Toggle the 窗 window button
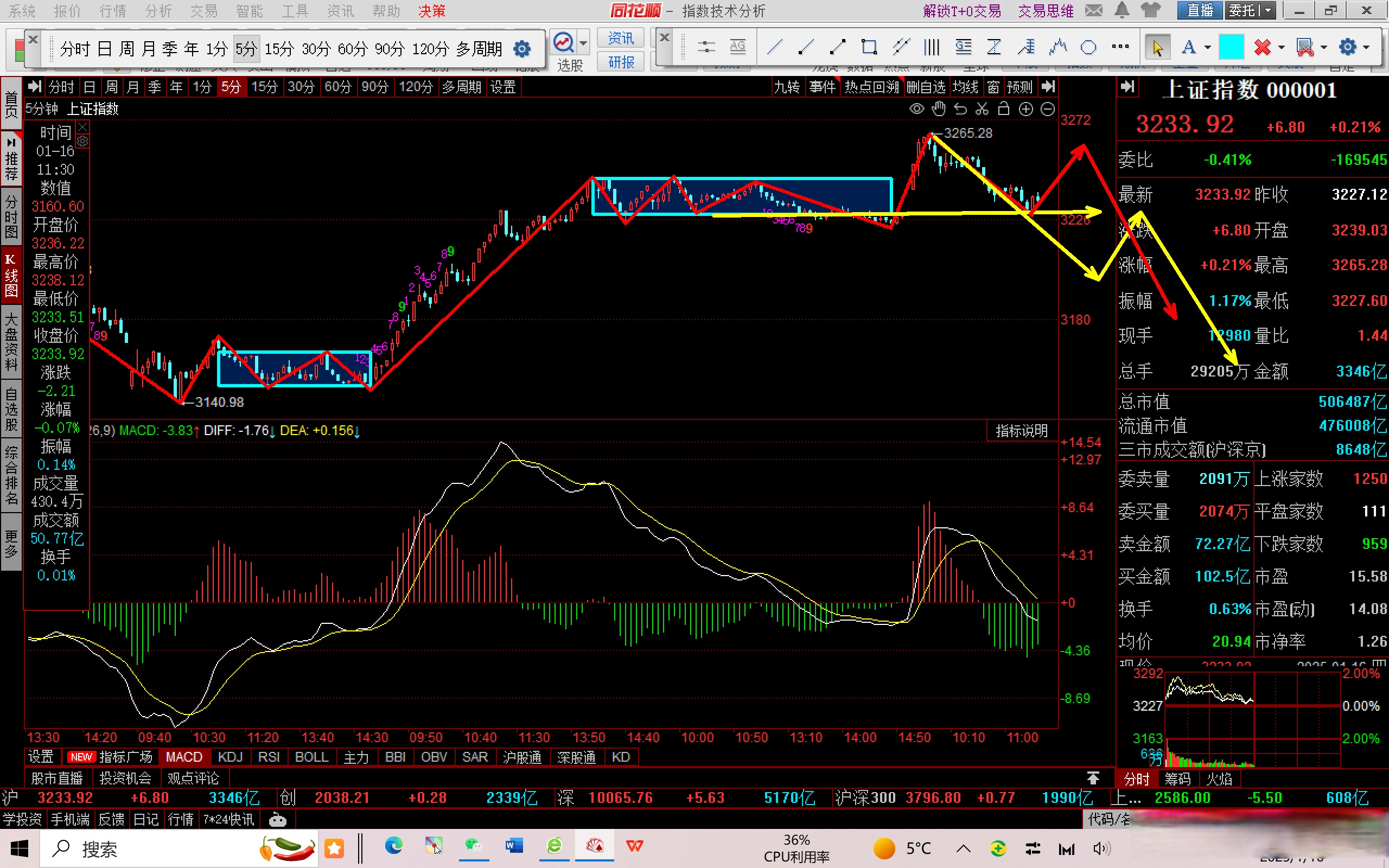This screenshot has height=868, width=1389. (993, 87)
